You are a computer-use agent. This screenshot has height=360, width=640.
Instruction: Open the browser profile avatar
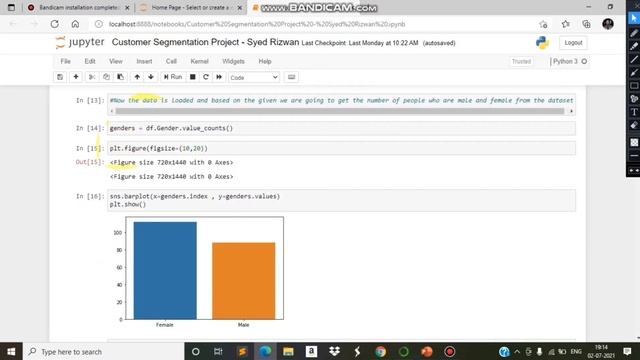pyautogui.click(x=608, y=24)
